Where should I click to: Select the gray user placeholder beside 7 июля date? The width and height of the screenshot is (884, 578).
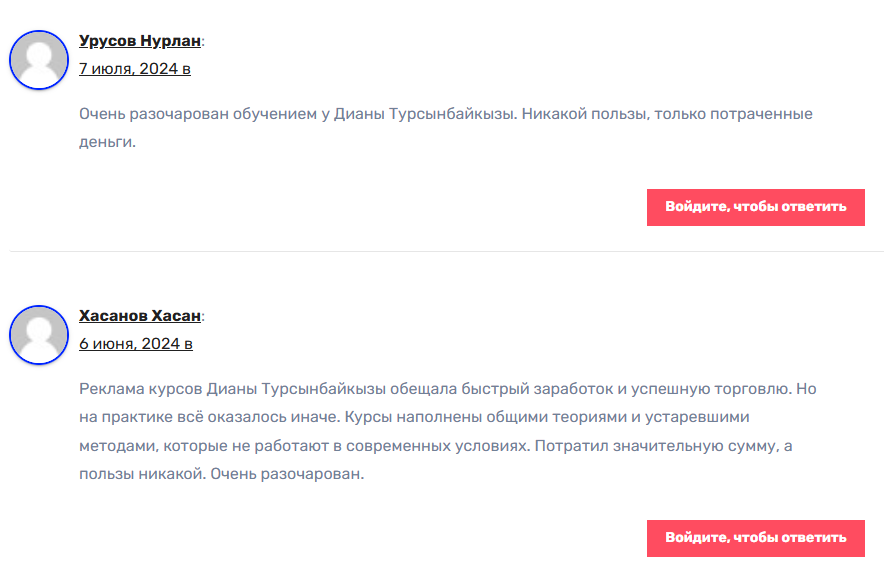[39, 60]
